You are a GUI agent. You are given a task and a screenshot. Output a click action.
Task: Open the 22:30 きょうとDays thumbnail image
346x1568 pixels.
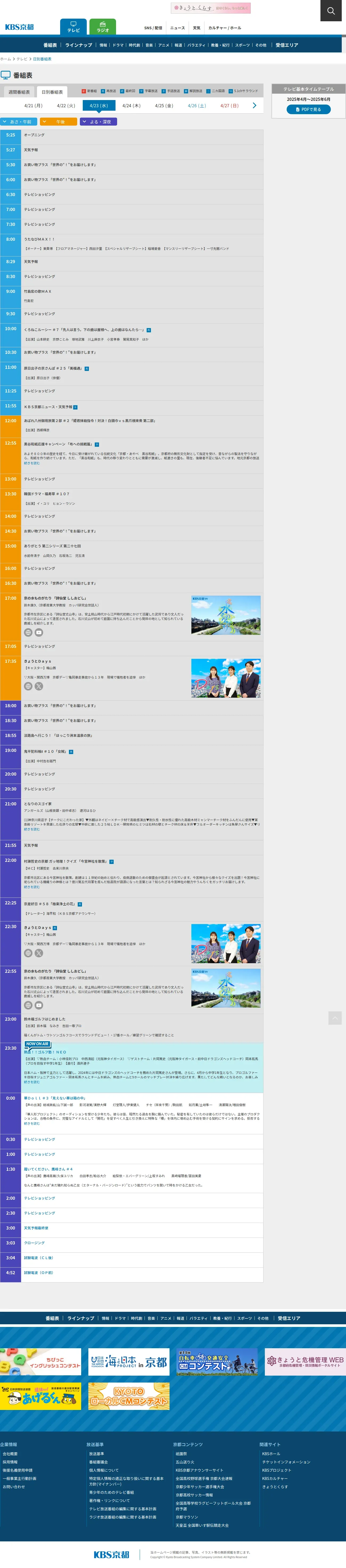pos(226,944)
